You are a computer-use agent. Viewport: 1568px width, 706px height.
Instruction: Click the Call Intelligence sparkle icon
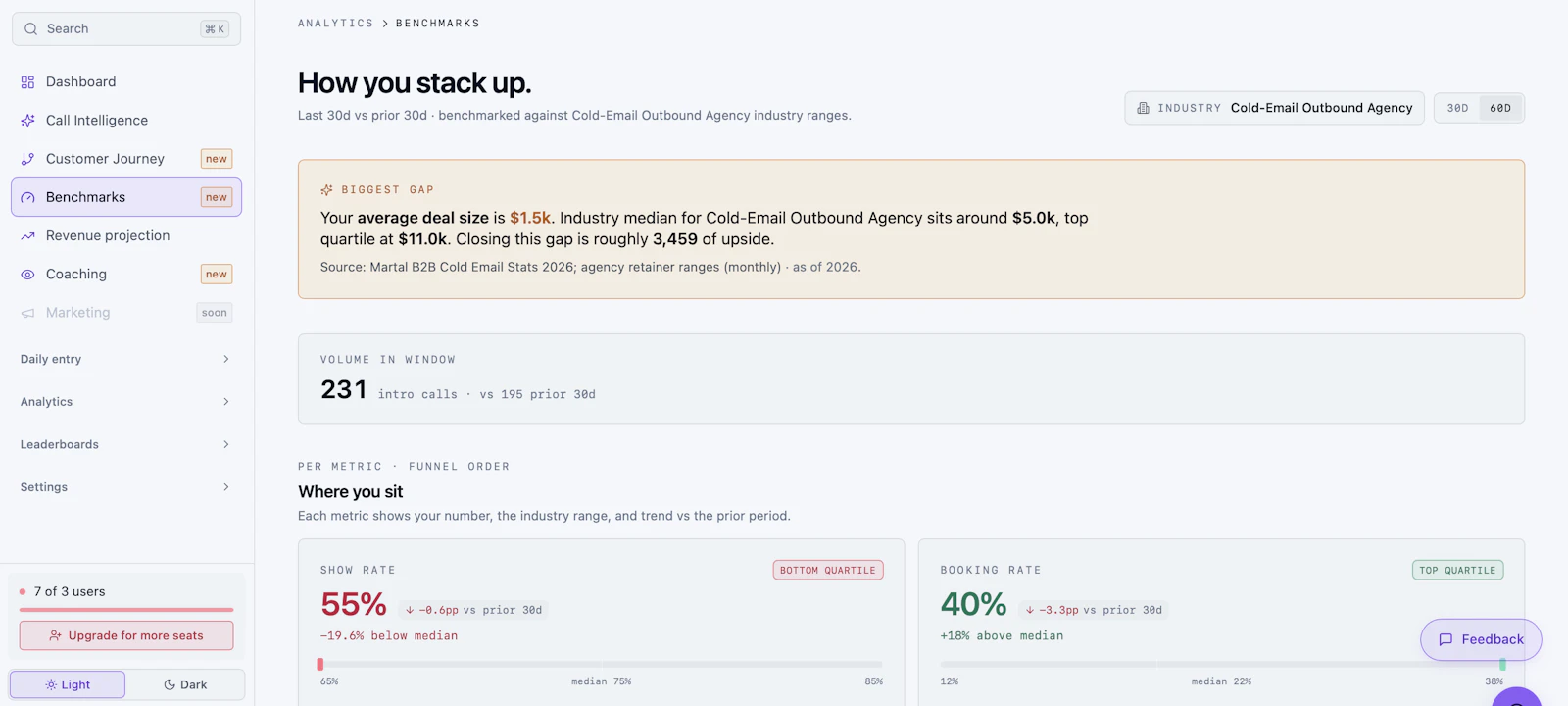click(27, 121)
